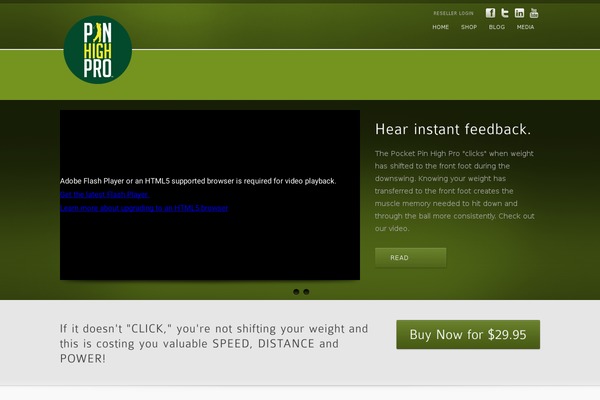600x400 pixels.
Task: Click the Pocket Pin High Pro description paragraph
Action: coord(455,191)
